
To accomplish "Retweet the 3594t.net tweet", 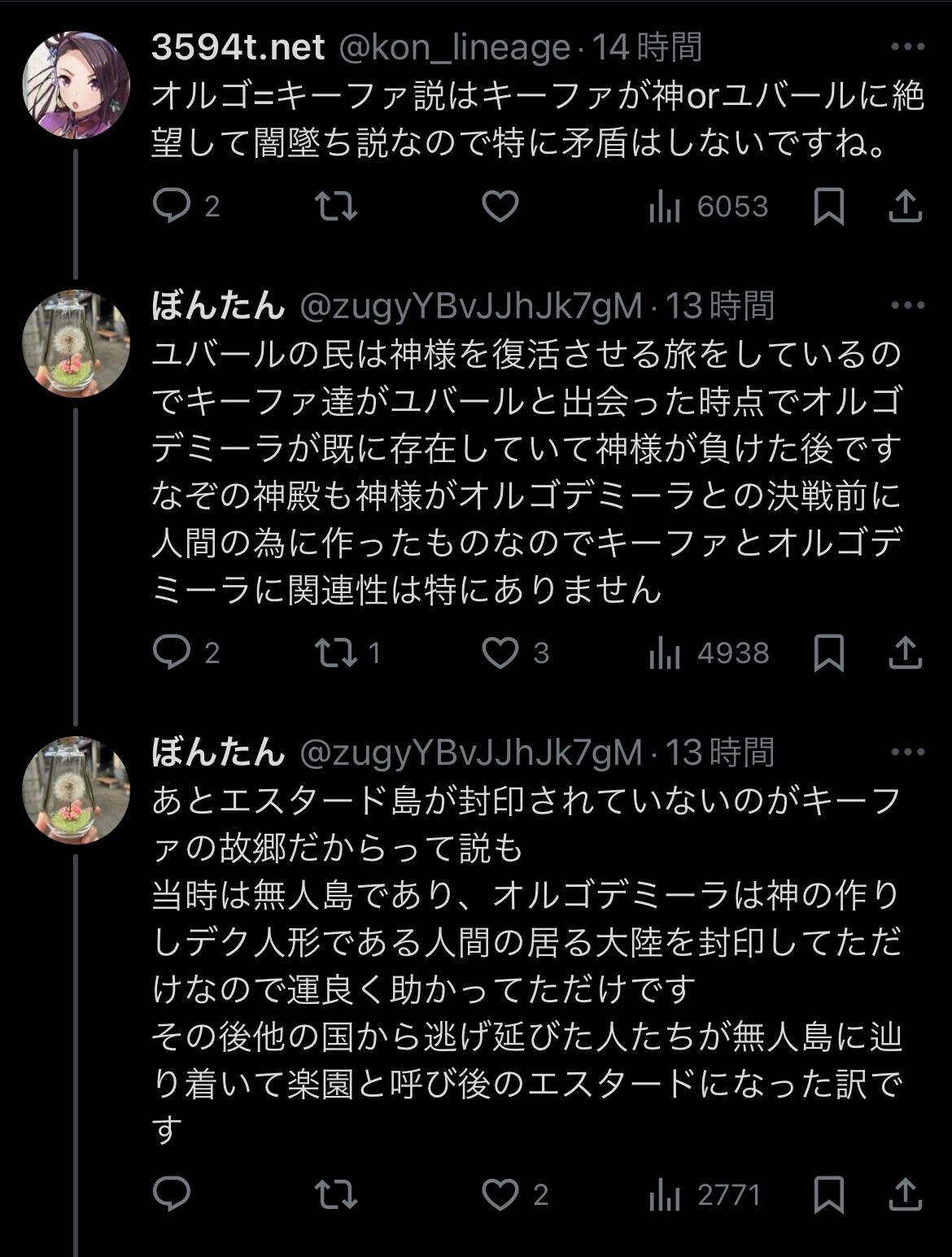I will (336, 207).
